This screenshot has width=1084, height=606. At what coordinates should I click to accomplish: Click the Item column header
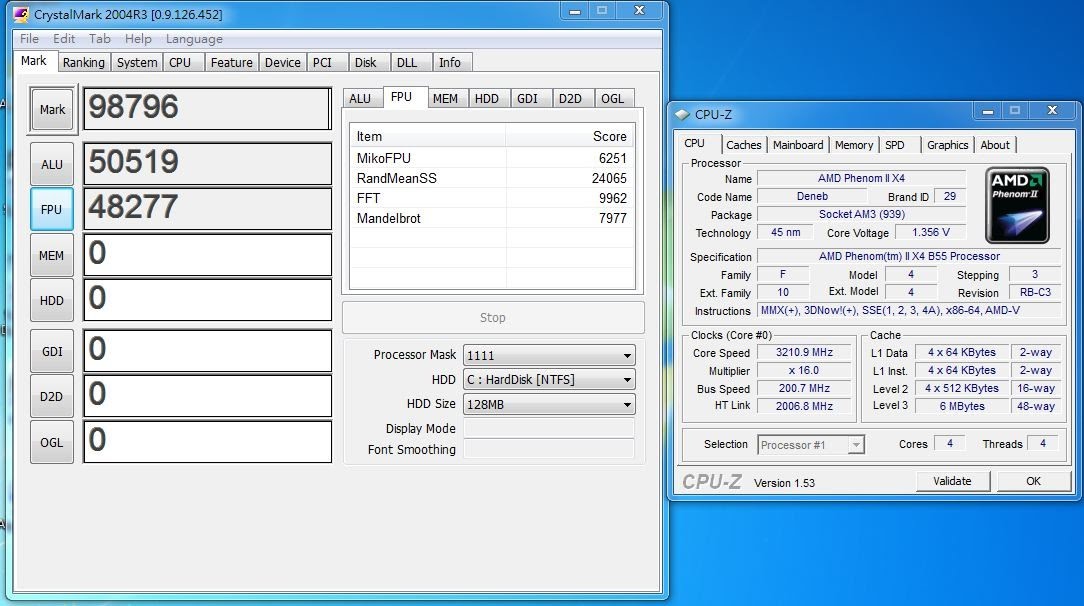coord(428,136)
